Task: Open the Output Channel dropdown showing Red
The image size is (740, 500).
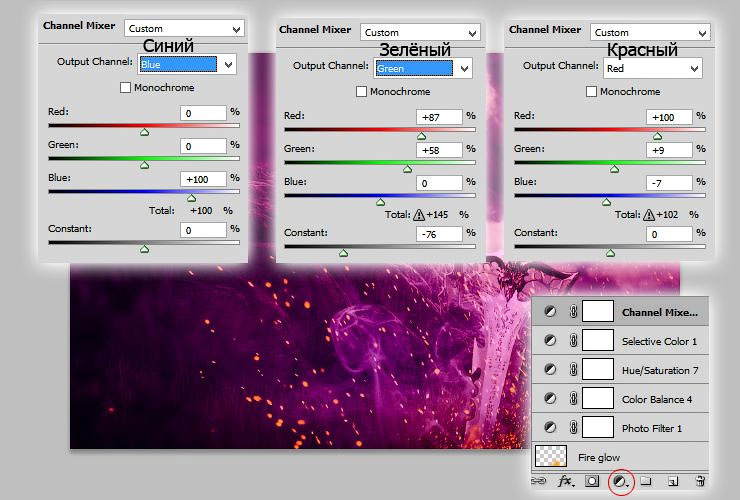Action: click(x=653, y=68)
